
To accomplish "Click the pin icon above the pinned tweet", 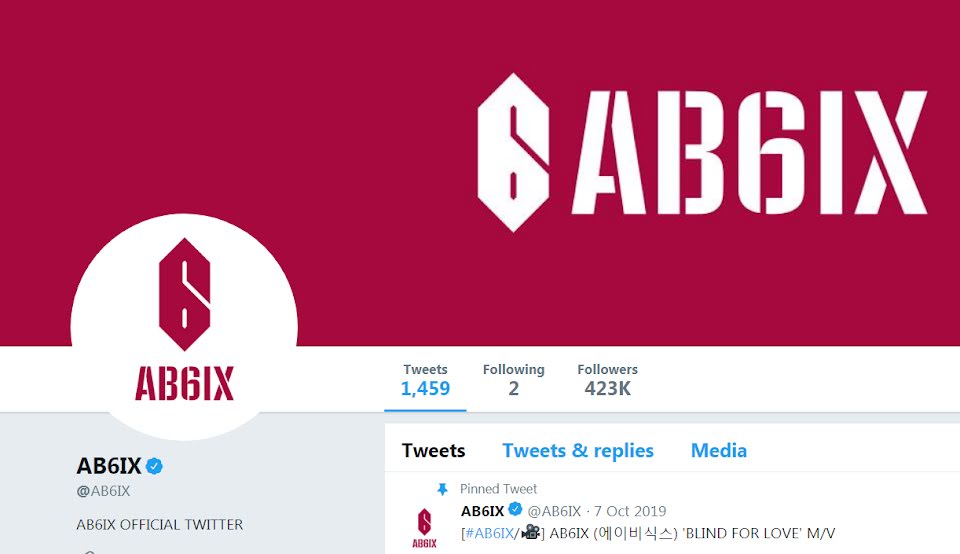I will pyautogui.click(x=442, y=489).
